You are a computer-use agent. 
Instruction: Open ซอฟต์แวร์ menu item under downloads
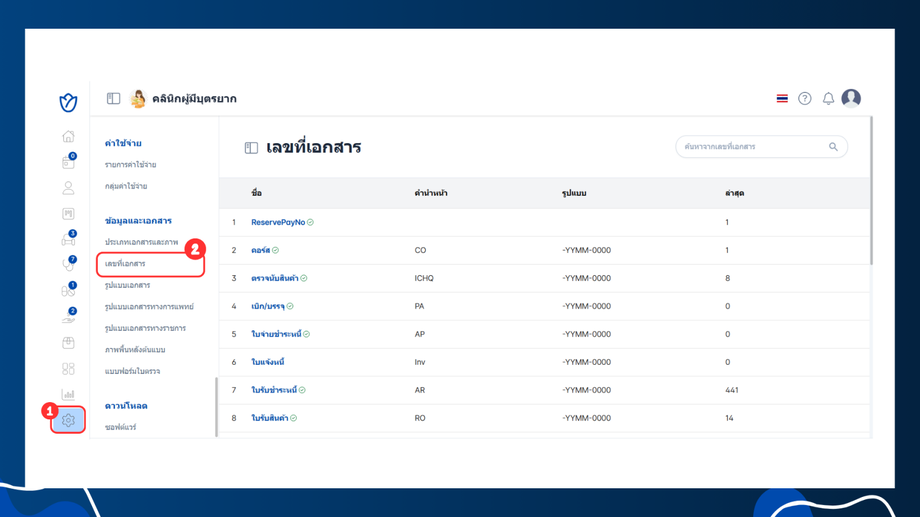click(x=120, y=427)
